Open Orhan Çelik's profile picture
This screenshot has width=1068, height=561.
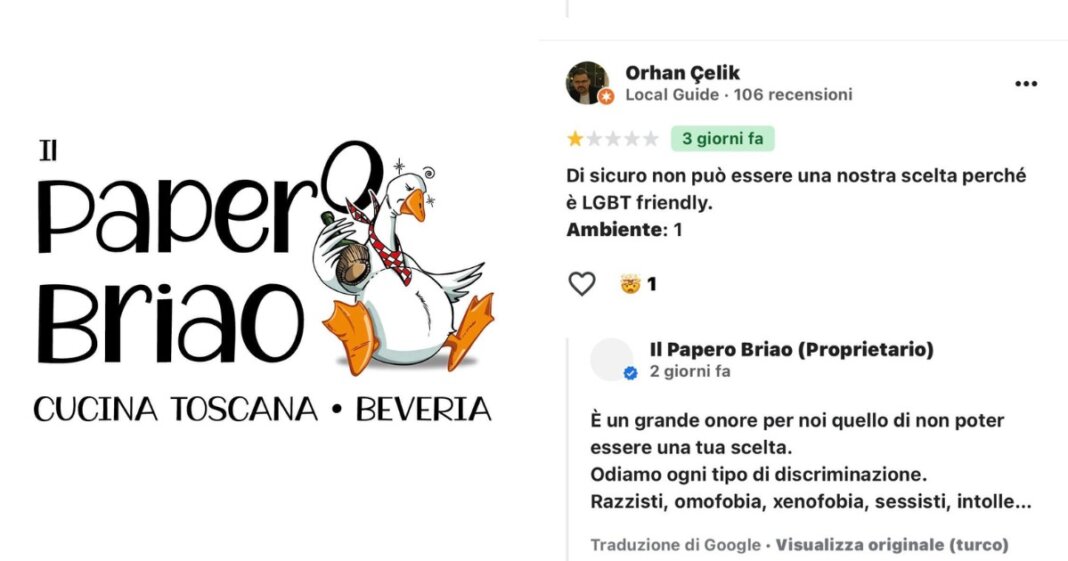pyautogui.click(x=587, y=82)
